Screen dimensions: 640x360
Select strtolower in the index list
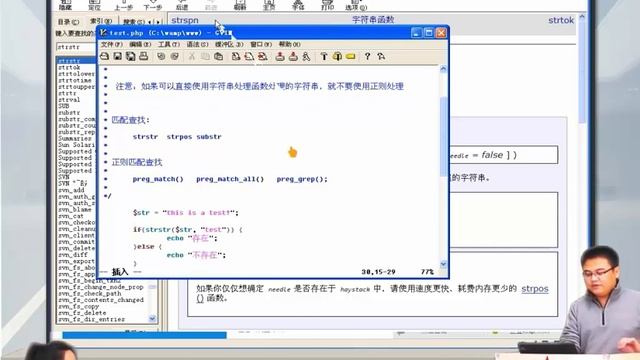pos(76,74)
